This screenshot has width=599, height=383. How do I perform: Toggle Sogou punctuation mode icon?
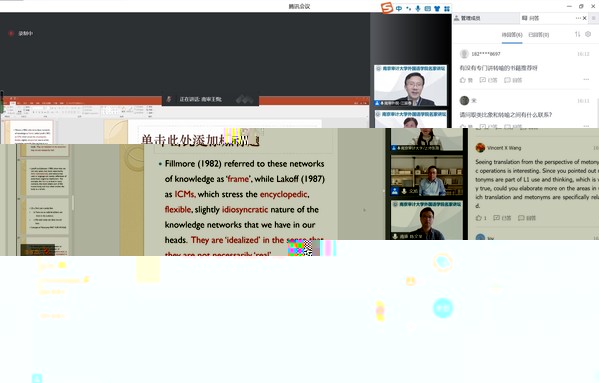pos(408,8)
